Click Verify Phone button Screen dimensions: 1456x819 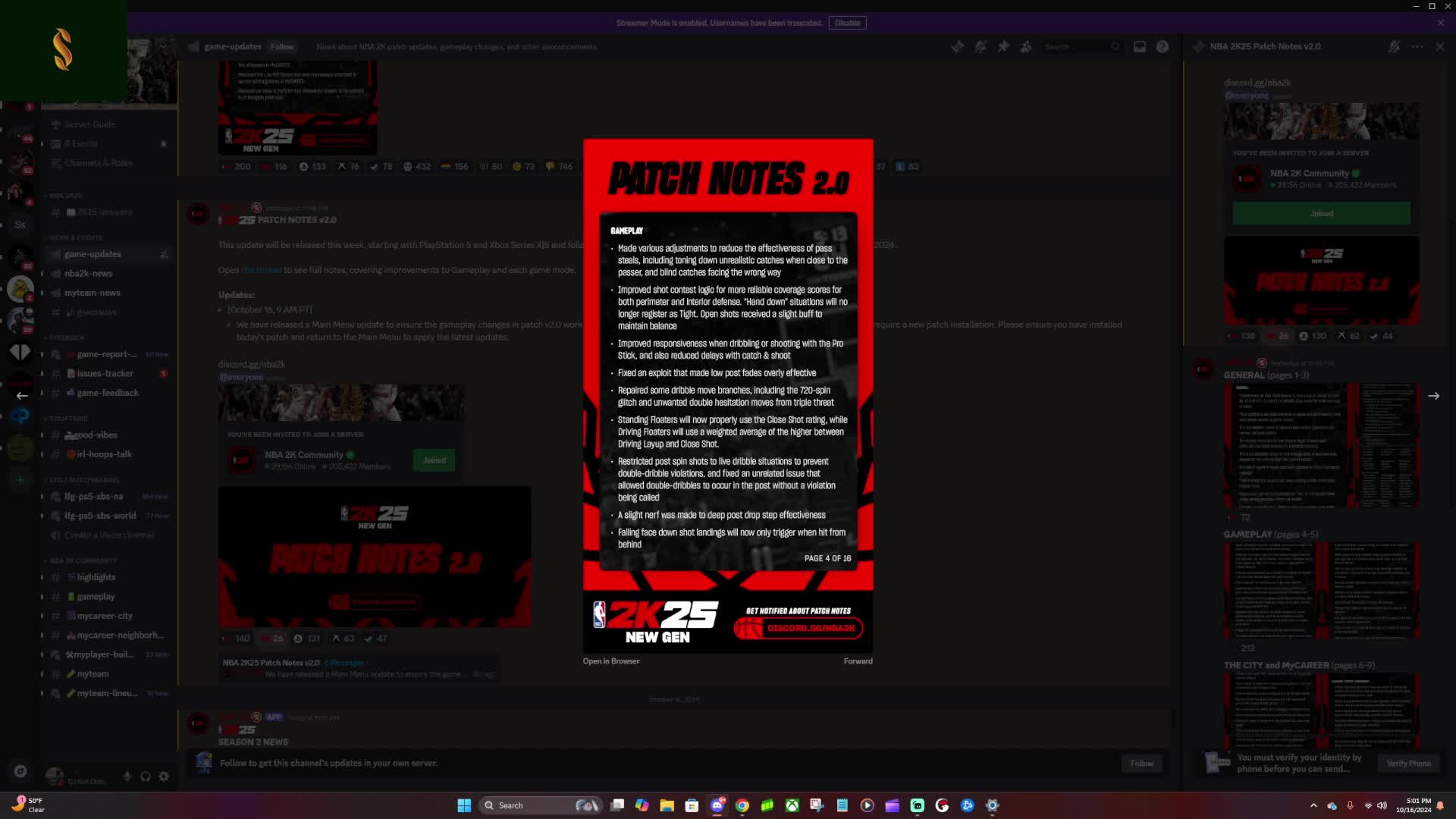coord(1408,764)
